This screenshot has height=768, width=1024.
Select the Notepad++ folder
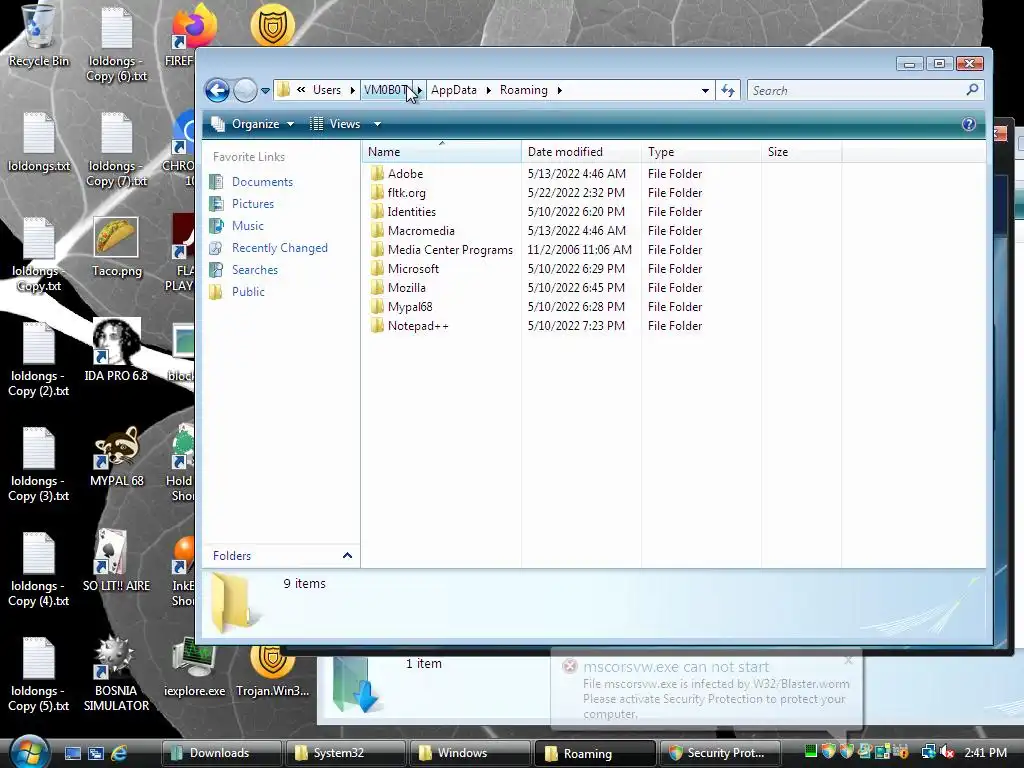418,325
